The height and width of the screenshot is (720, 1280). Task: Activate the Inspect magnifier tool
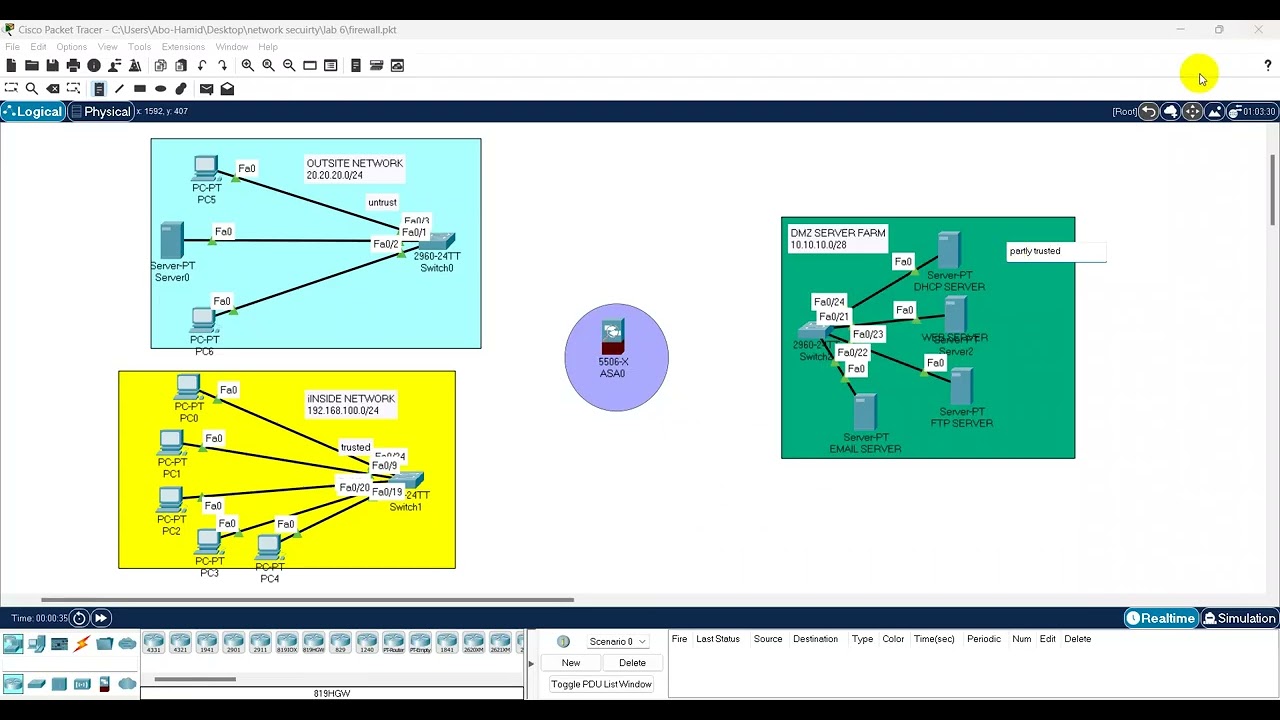32,89
